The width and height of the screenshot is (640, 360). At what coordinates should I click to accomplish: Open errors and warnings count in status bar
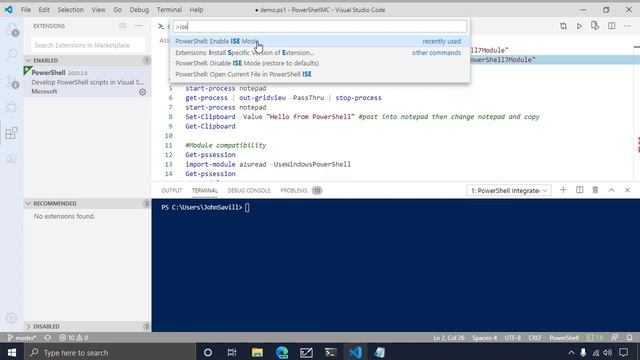73,338
